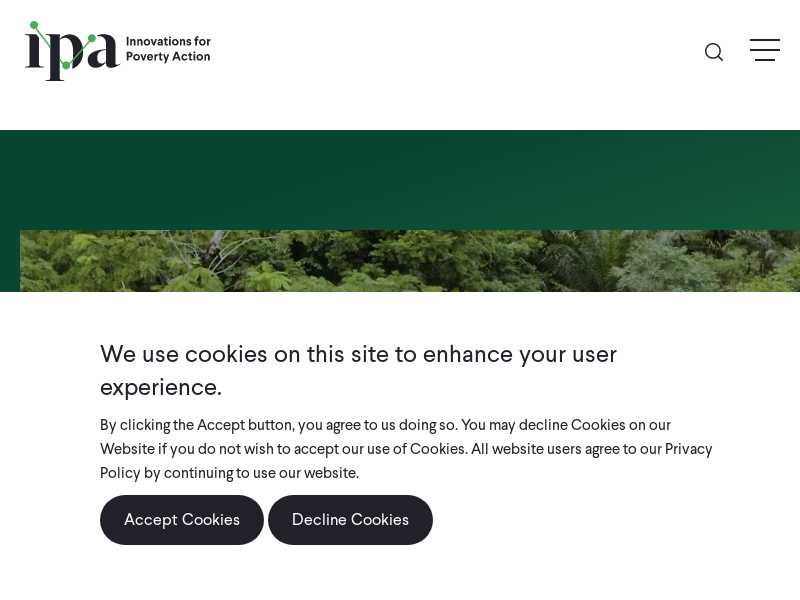The width and height of the screenshot is (800, 600).
Task: Click the word "experience." in the cookie heading
Action: [161, 387]
